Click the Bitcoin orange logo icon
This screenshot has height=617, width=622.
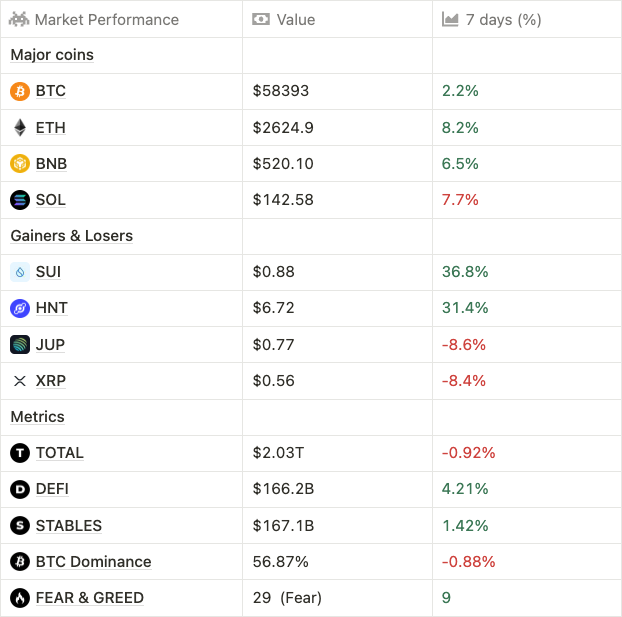tap(20, 91)
